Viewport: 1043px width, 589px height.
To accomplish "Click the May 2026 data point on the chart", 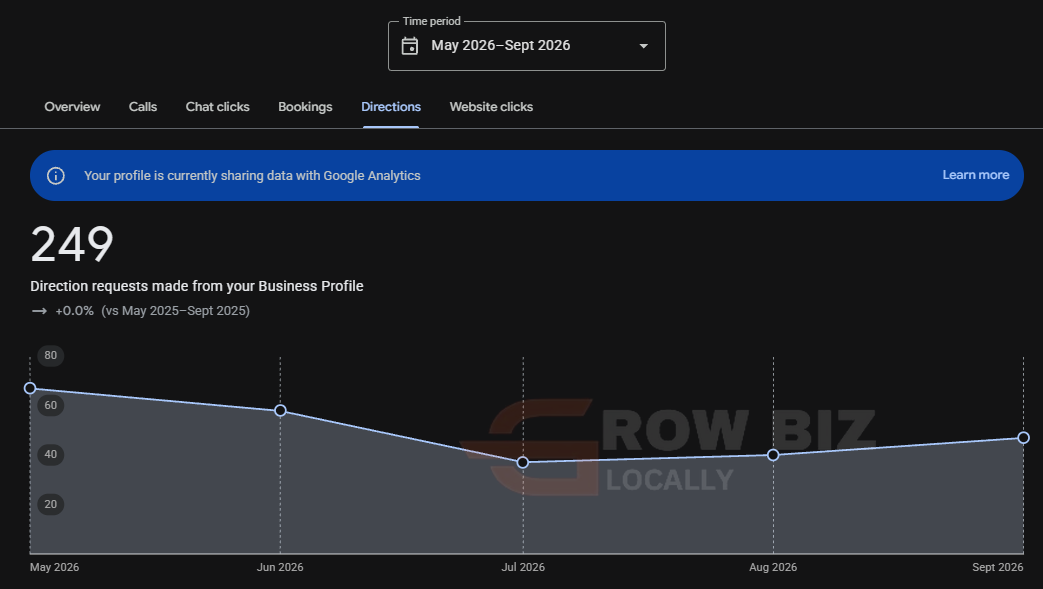I will click(30, 388).
